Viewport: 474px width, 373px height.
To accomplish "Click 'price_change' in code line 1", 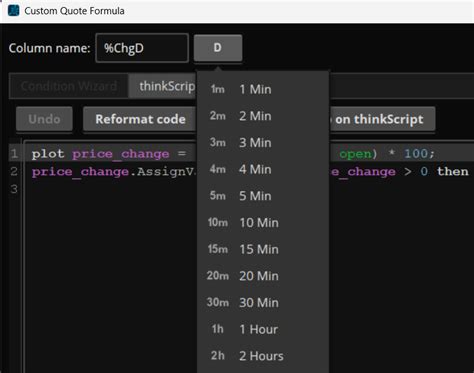I will tap(121, 154).
